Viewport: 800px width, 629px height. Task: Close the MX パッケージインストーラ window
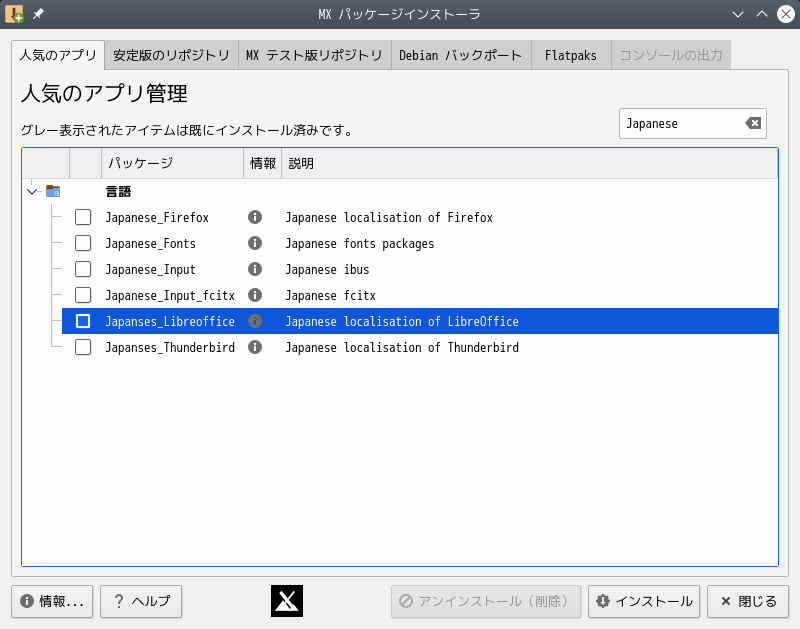786,14
